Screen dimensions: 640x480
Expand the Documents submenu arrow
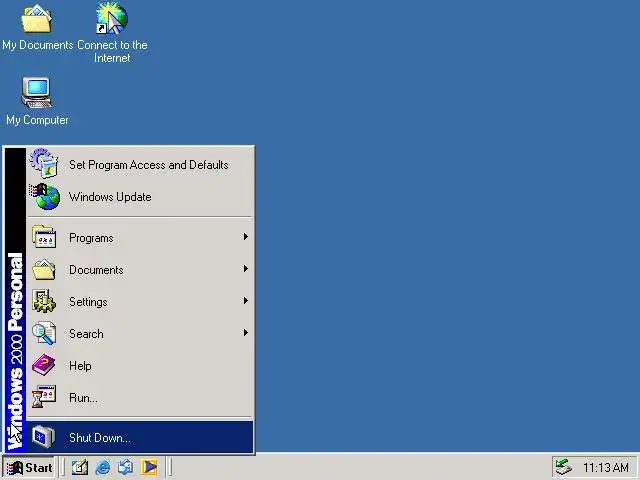pos(246,269)
